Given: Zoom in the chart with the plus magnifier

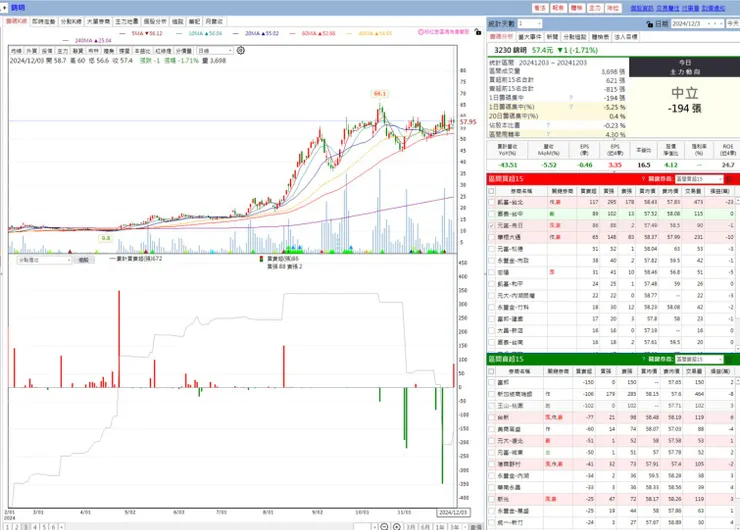Looking at the screenshot, I should (x=397, y=526).
